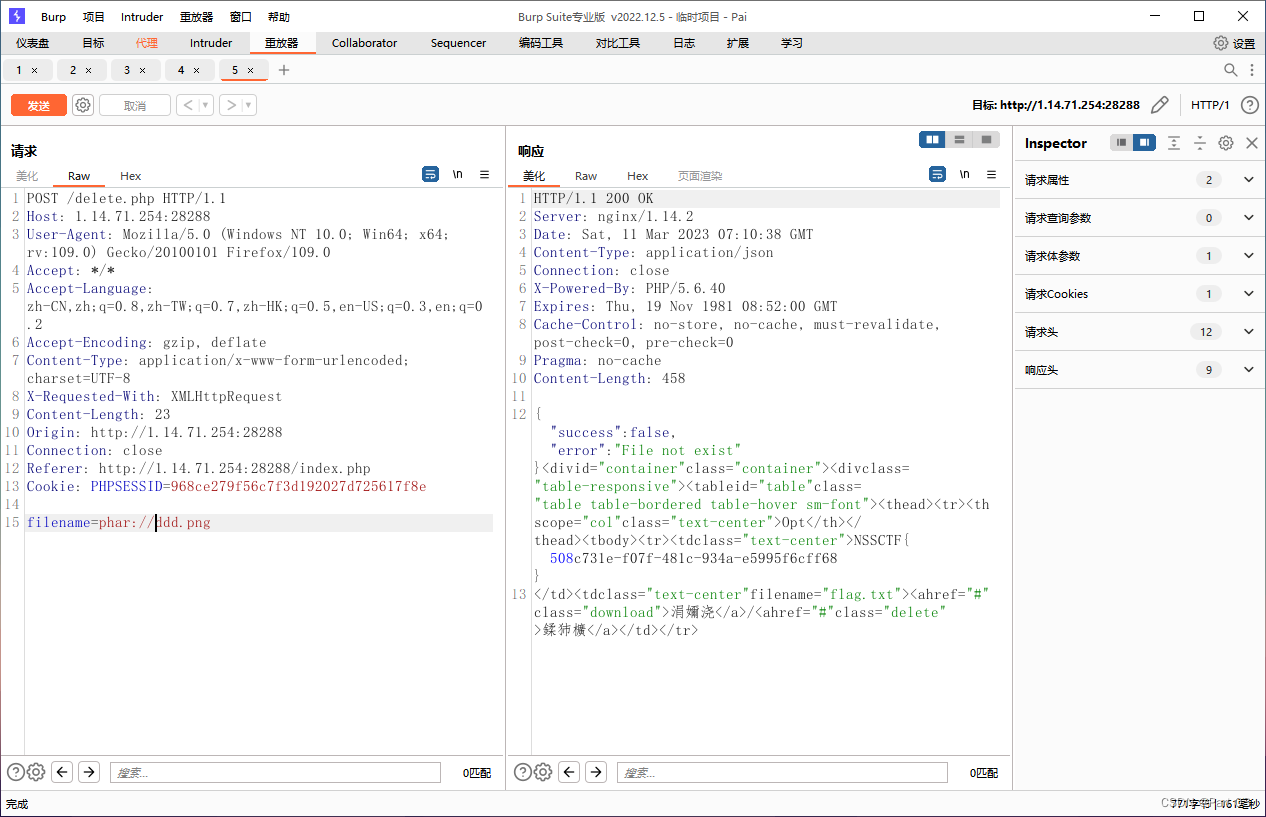Go to next response search match

[596, 772]
